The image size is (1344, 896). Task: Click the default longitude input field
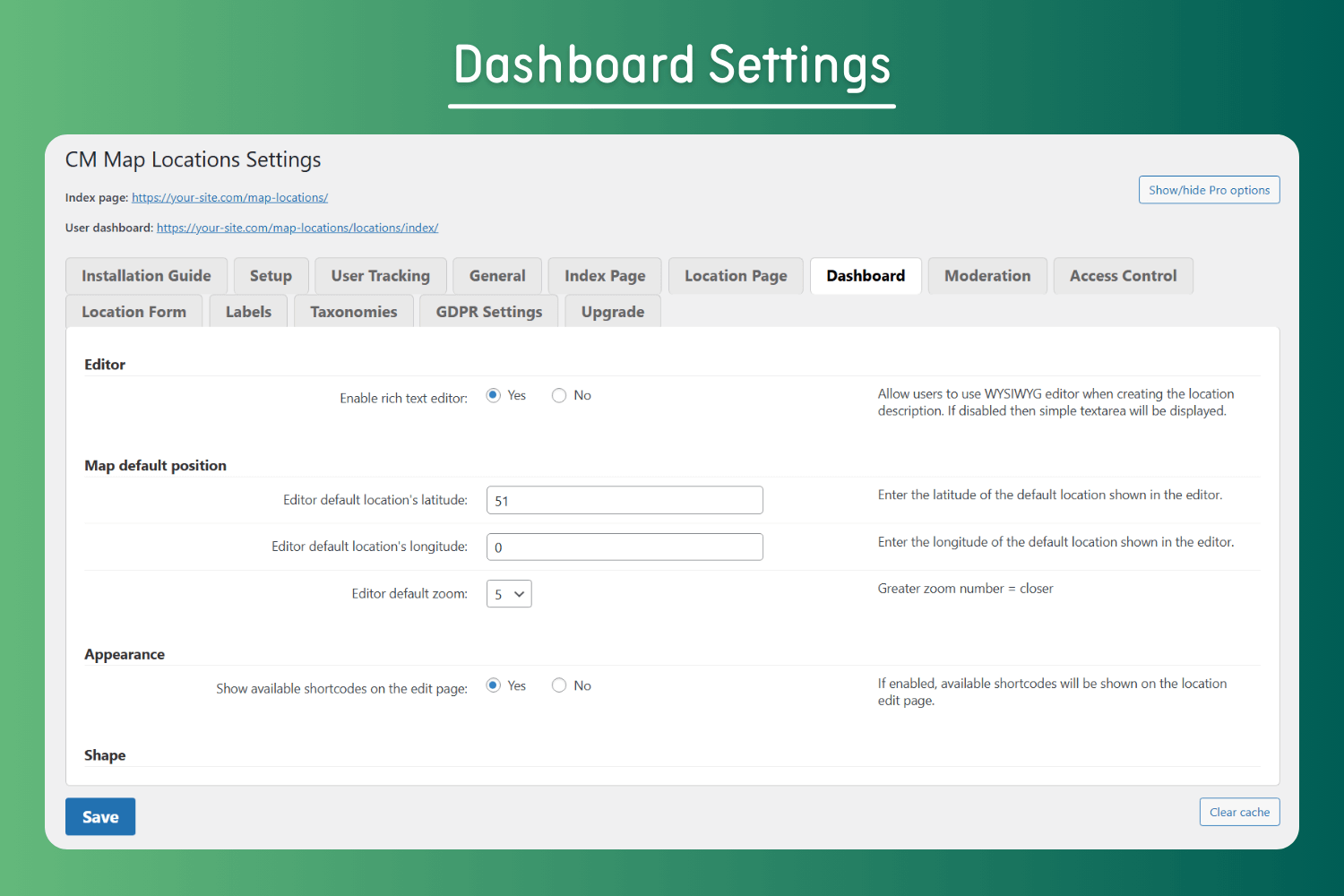pos(625,547)
